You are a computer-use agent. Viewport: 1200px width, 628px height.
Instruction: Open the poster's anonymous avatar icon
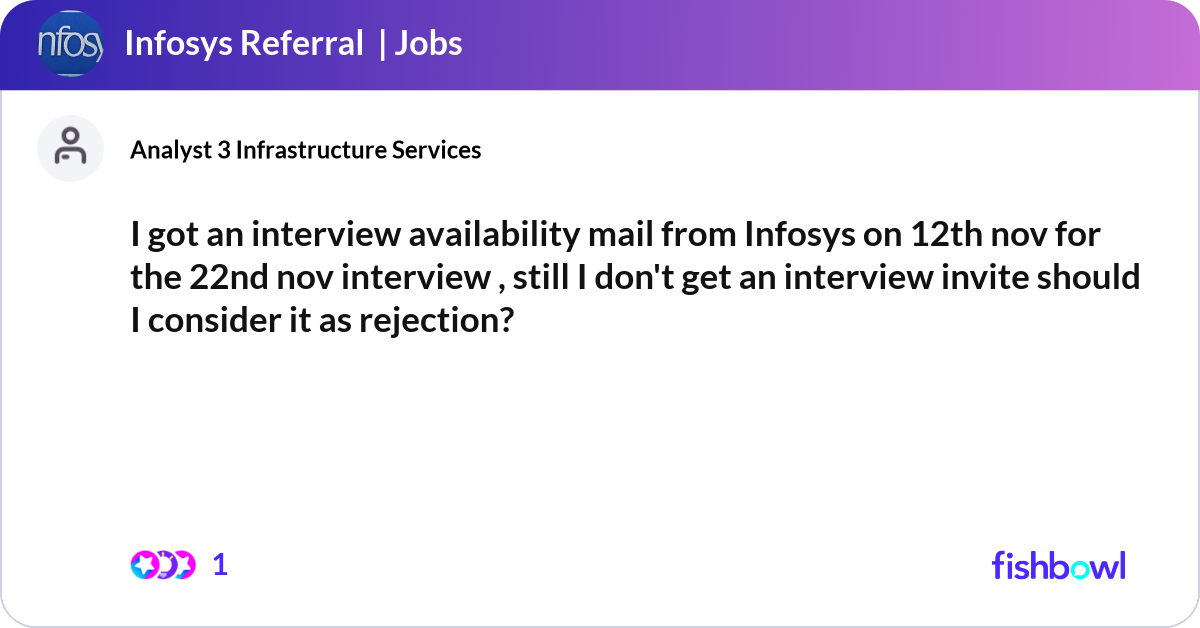coord(70,148)
